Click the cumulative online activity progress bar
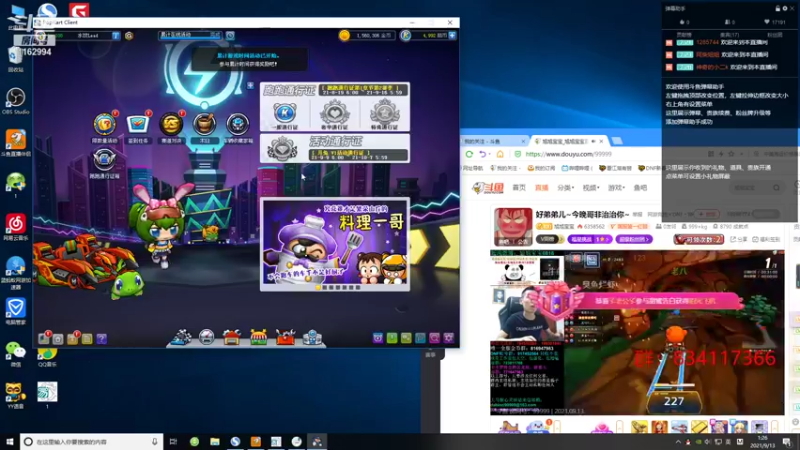 190,35
